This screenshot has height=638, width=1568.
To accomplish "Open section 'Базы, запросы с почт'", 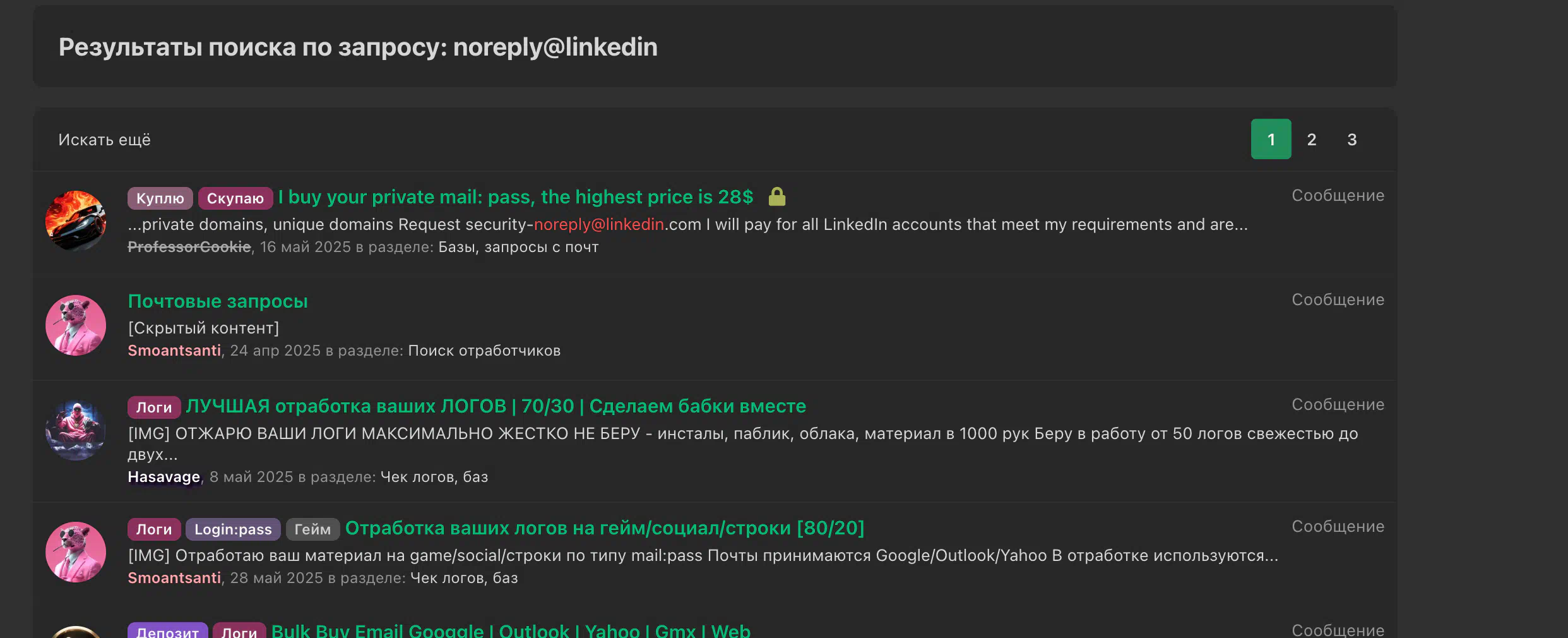I will coord(518,247).
